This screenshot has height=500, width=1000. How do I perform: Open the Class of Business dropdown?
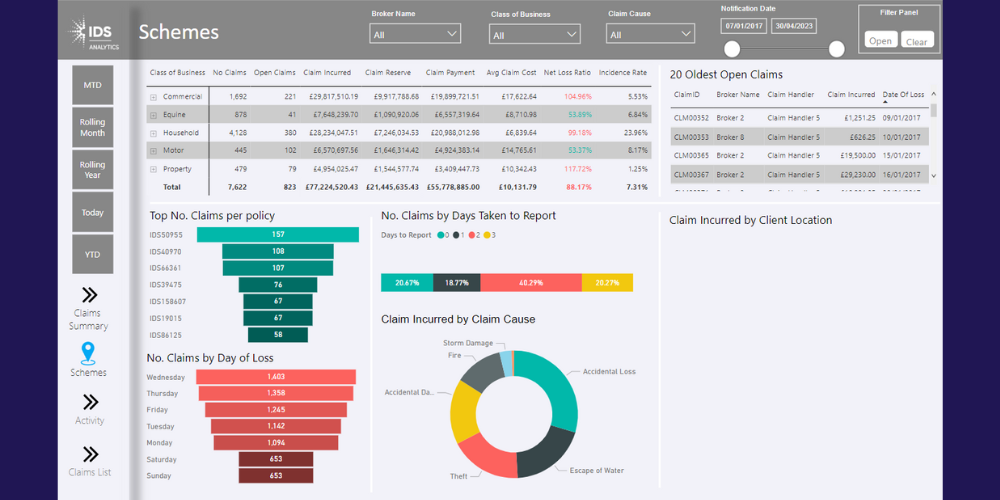coord(534,34)
